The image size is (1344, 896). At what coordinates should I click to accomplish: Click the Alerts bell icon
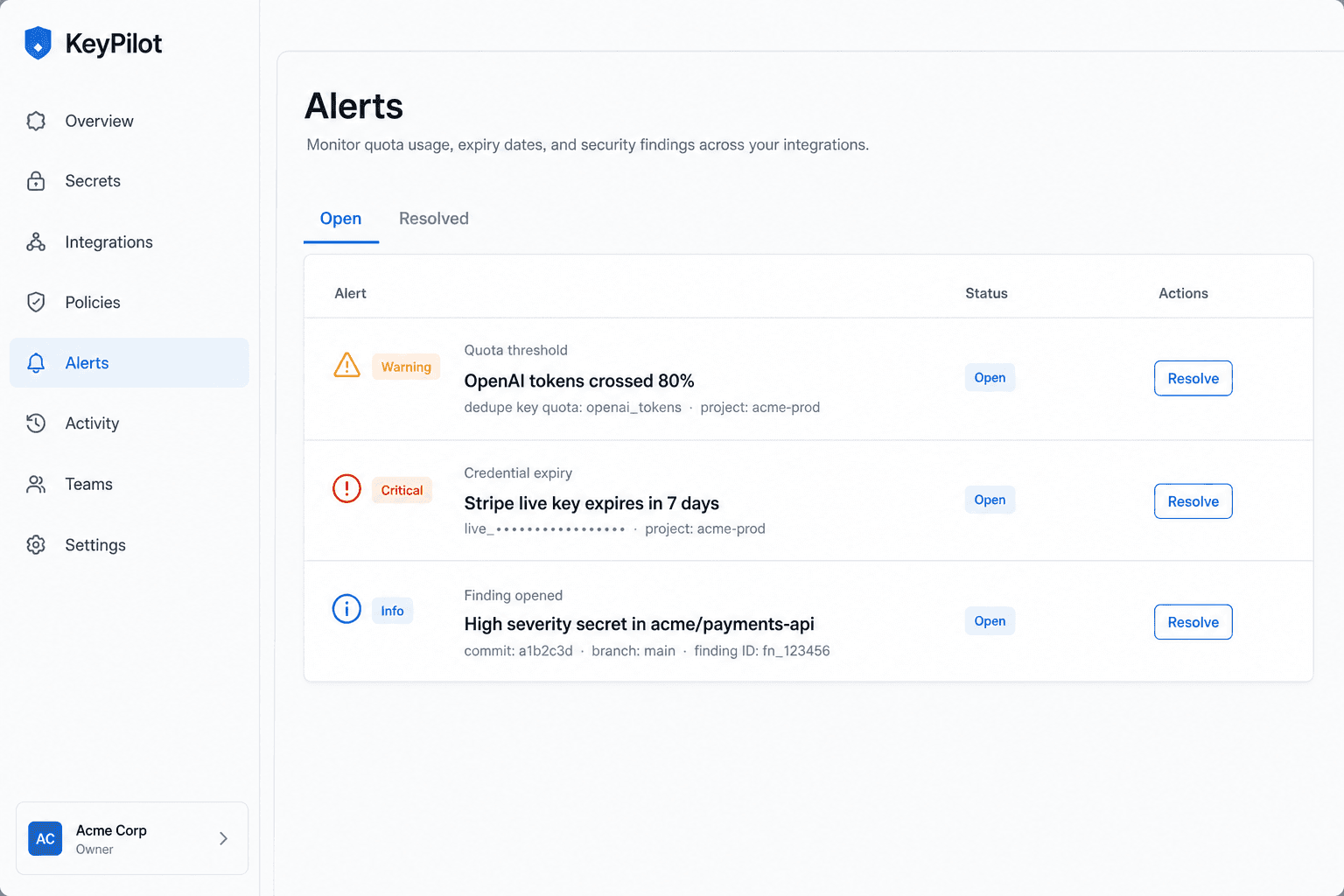click(36, 363)
